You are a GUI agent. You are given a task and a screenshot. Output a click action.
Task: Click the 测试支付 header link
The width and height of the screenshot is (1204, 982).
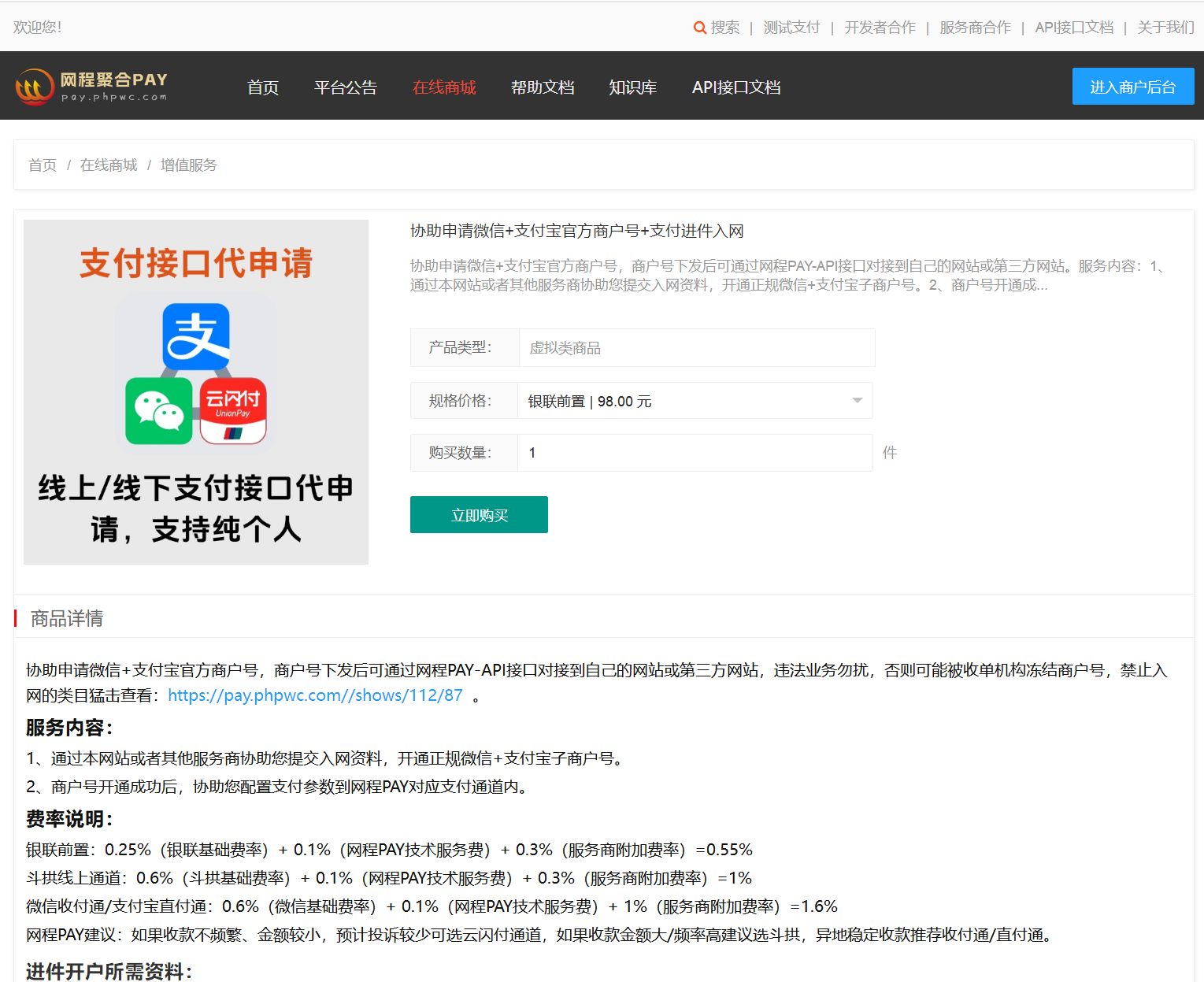(x=791, y=27)
